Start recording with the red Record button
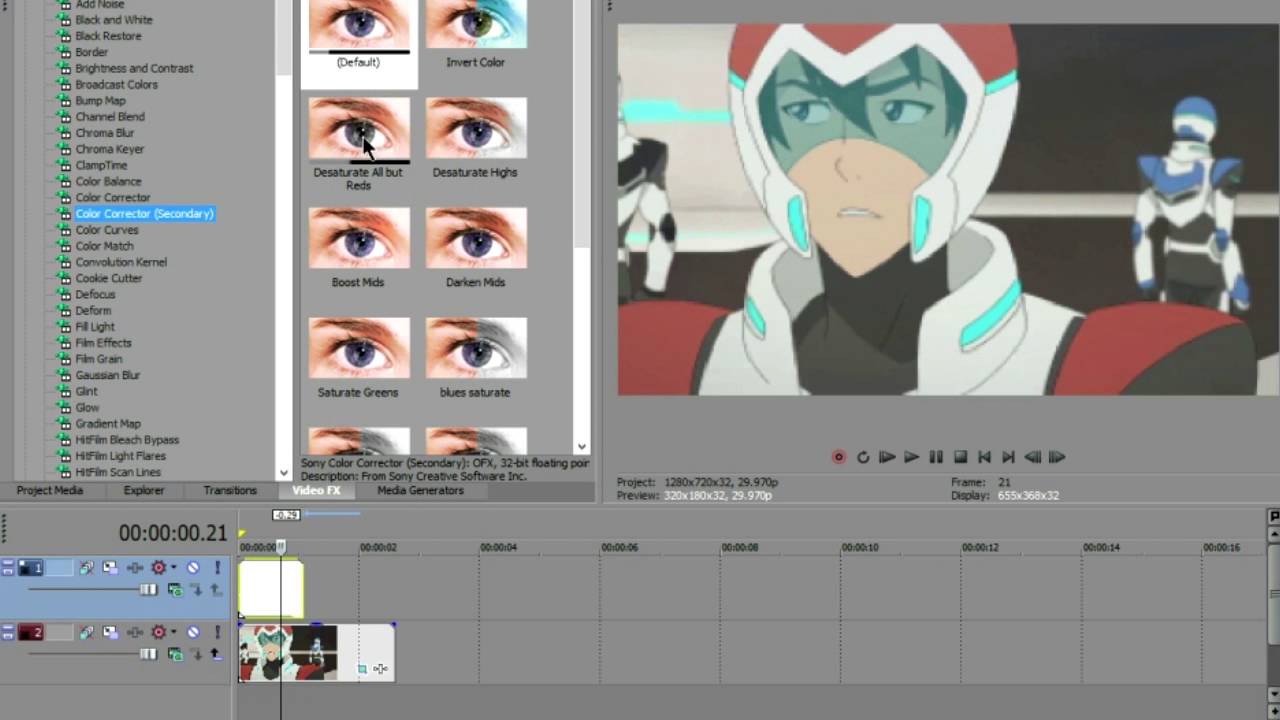1280x720 pixels. (838, 457)
